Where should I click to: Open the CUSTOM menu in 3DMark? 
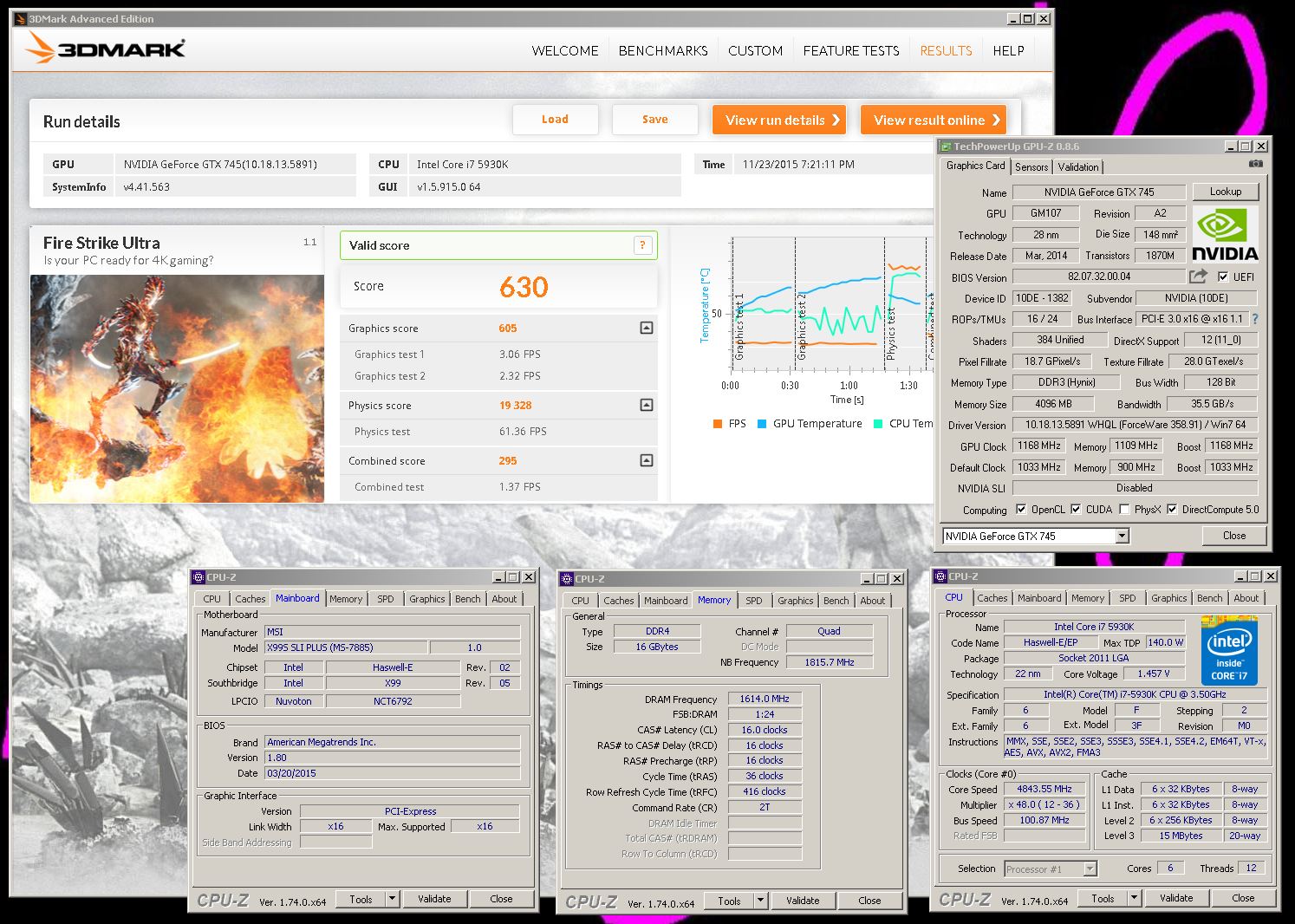coord(755,51)
